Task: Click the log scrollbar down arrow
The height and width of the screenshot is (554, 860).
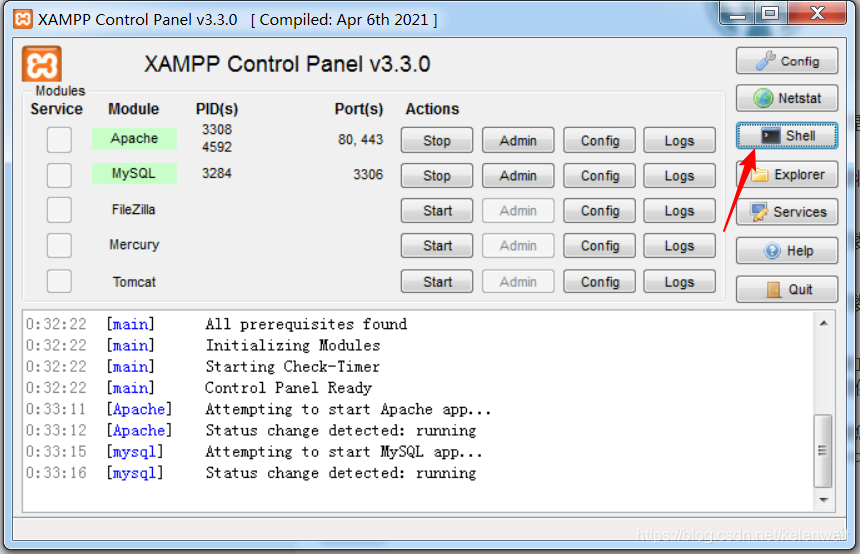Action: (823, 500)
